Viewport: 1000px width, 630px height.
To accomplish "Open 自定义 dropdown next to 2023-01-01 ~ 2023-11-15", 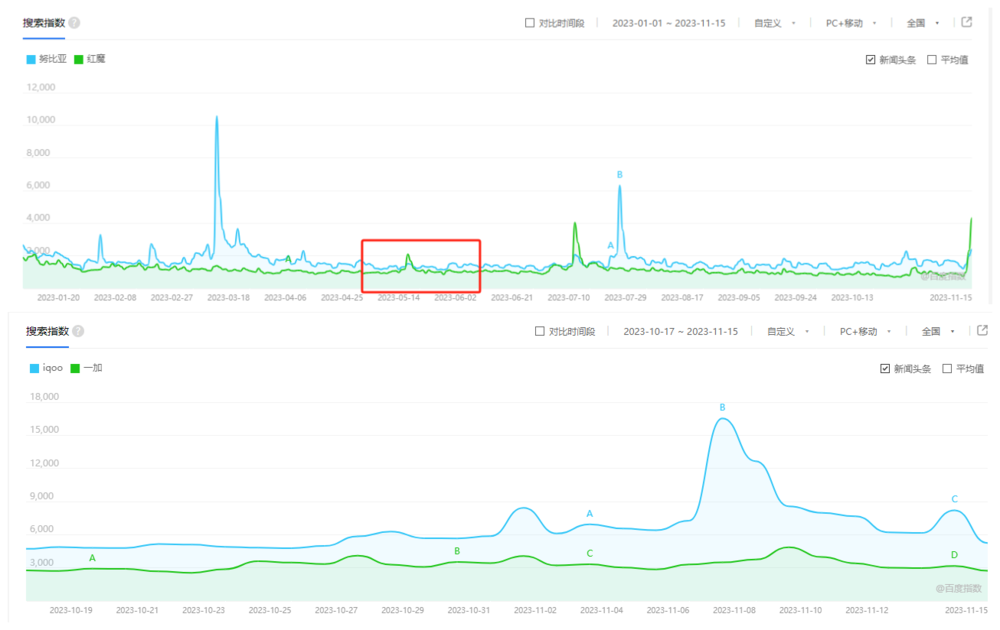I will click(774, 23).
